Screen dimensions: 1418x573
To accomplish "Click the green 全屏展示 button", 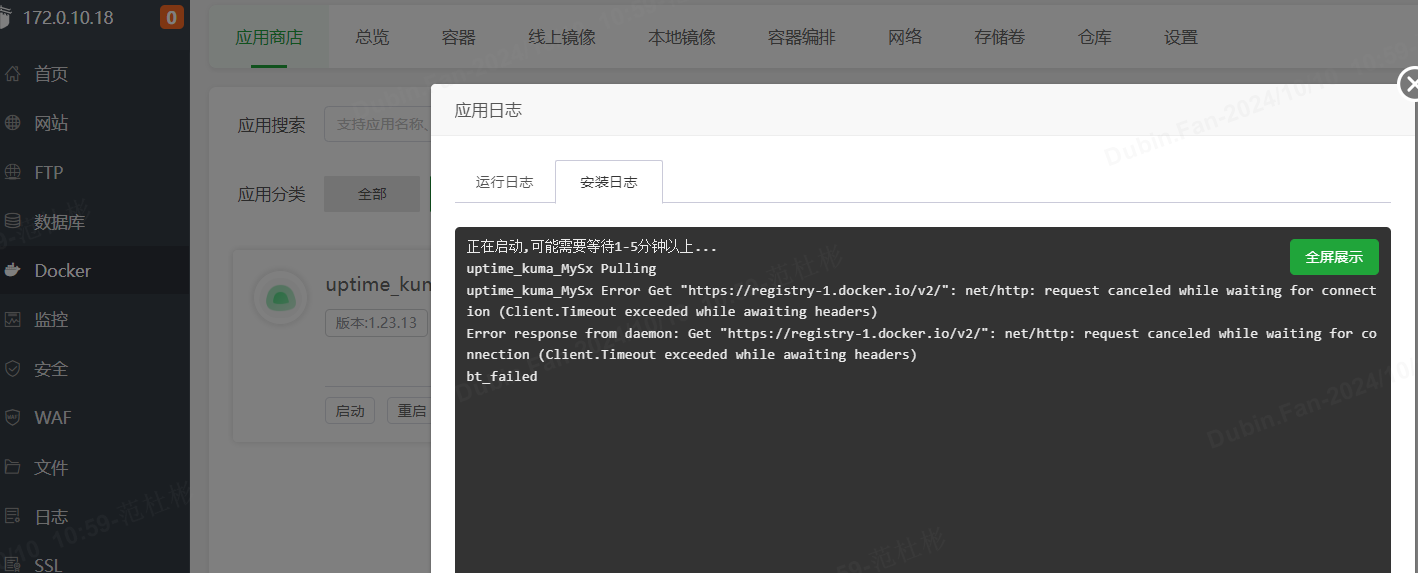I will point(1334,257).
